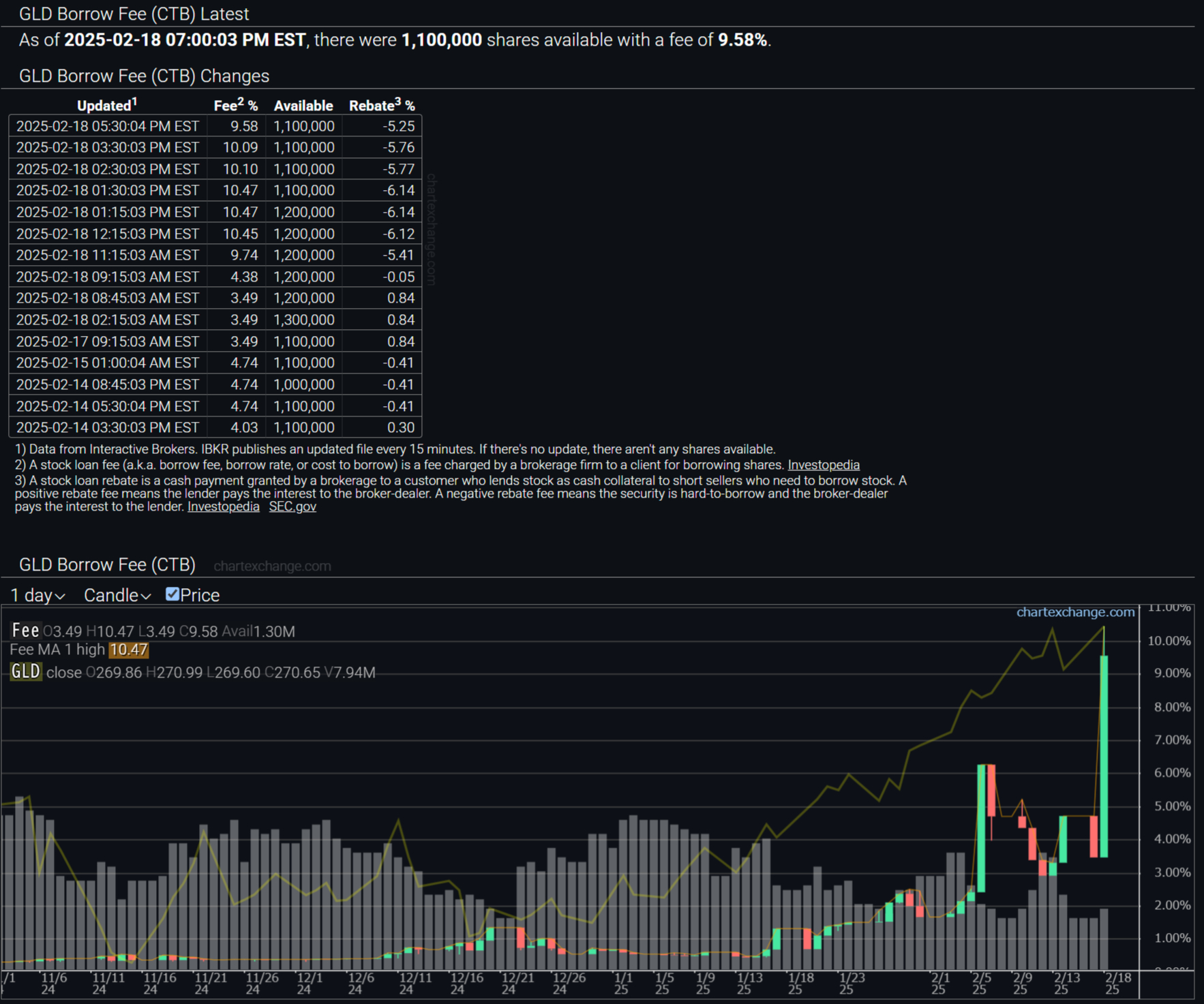The width and height of the screenshot is (1204, 1004).
Task: Visit the SEC.gov link
Action: click(x=292, y=506)
